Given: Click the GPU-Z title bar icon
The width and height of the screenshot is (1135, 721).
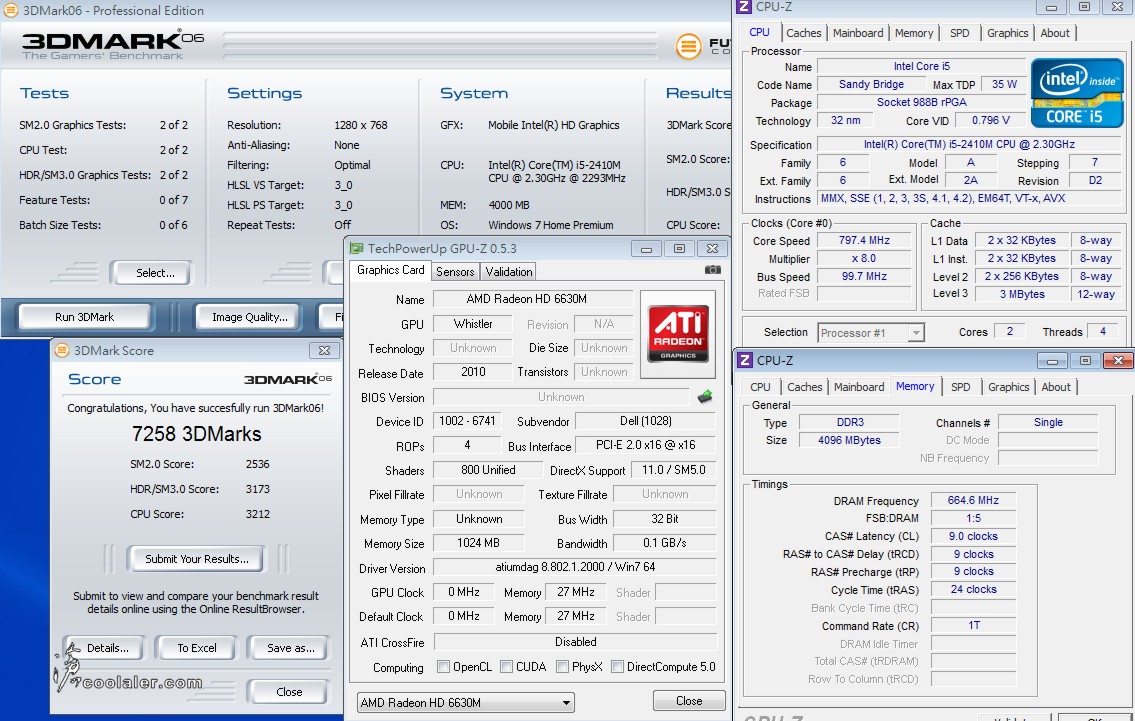Looking at the screenshot, I should pyautogui.click(x=356, y=248).
